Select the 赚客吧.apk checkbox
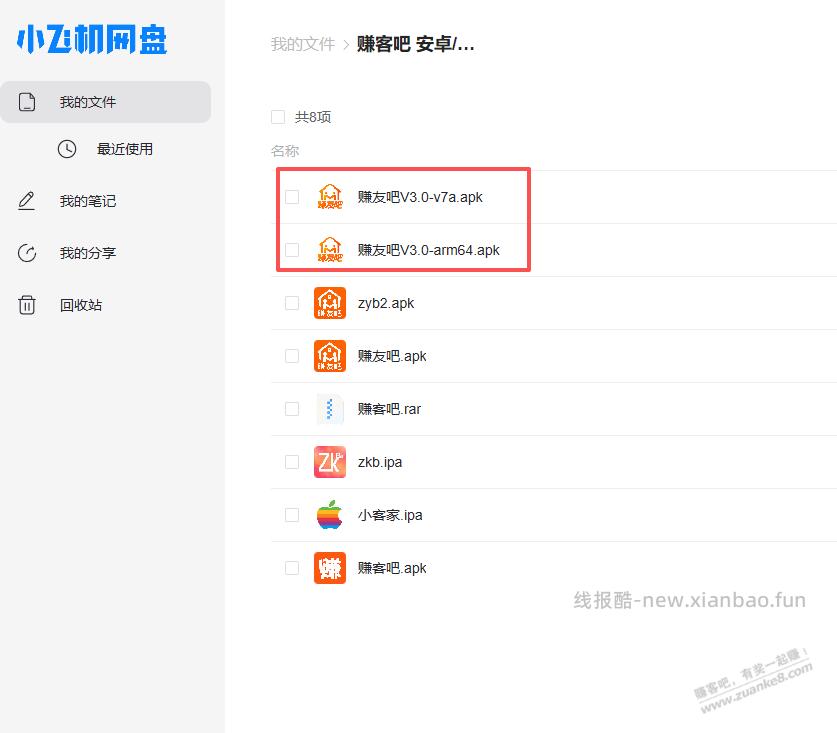837x733 pixels. [292, 568]
